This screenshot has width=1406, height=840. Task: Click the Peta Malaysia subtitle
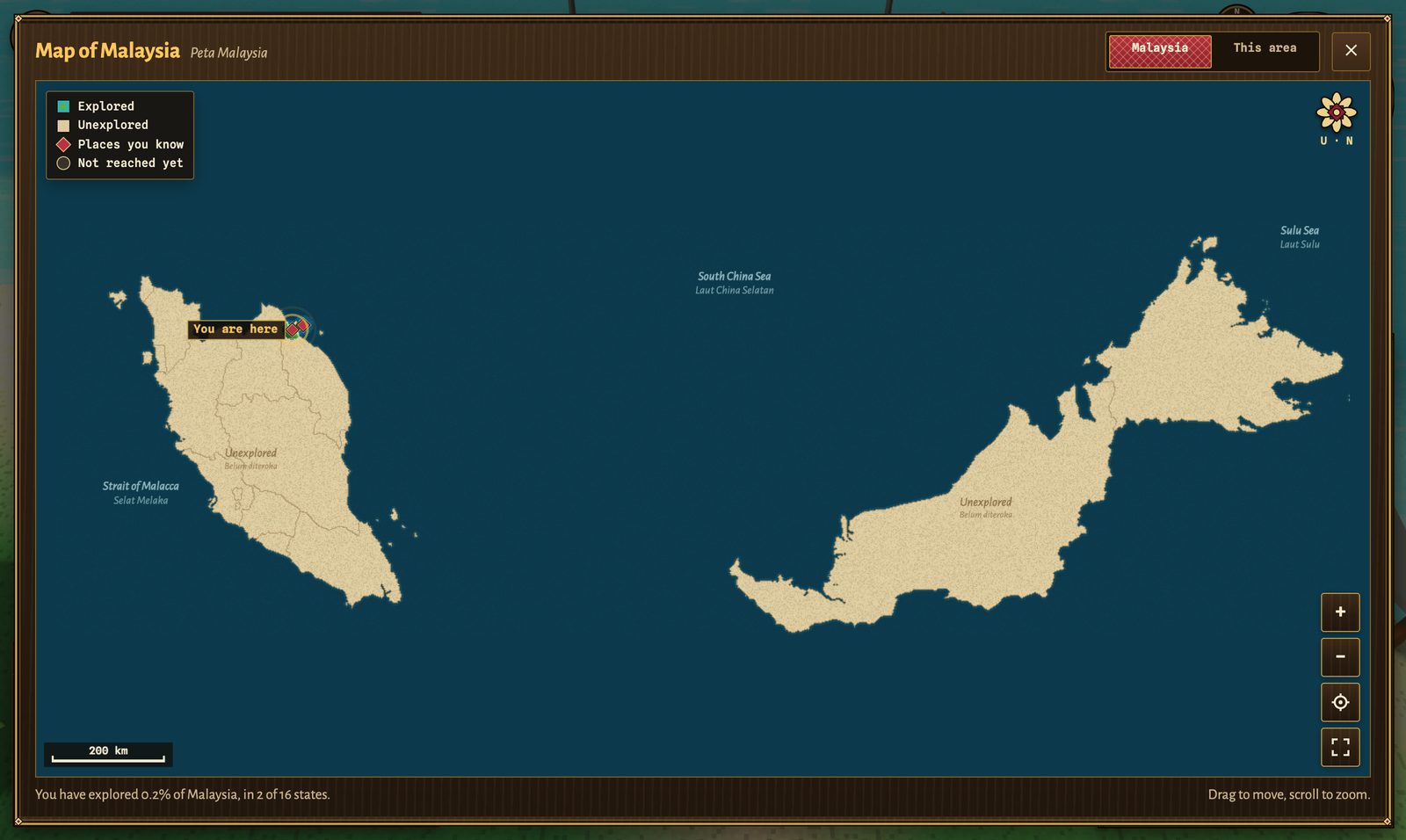pyautogui.click(x=228, y=53)
